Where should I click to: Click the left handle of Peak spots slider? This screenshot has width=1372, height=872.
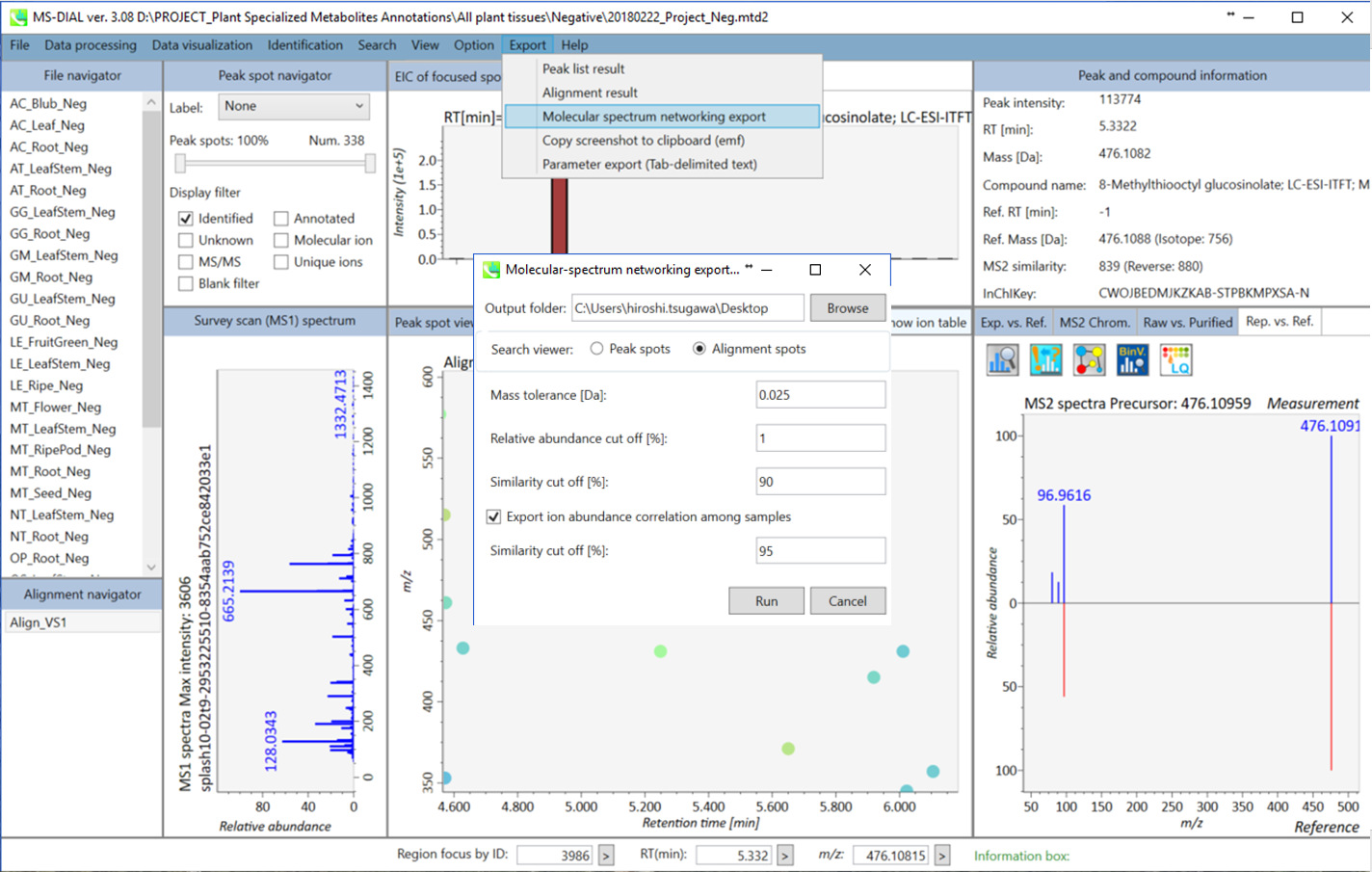point(179,164)
